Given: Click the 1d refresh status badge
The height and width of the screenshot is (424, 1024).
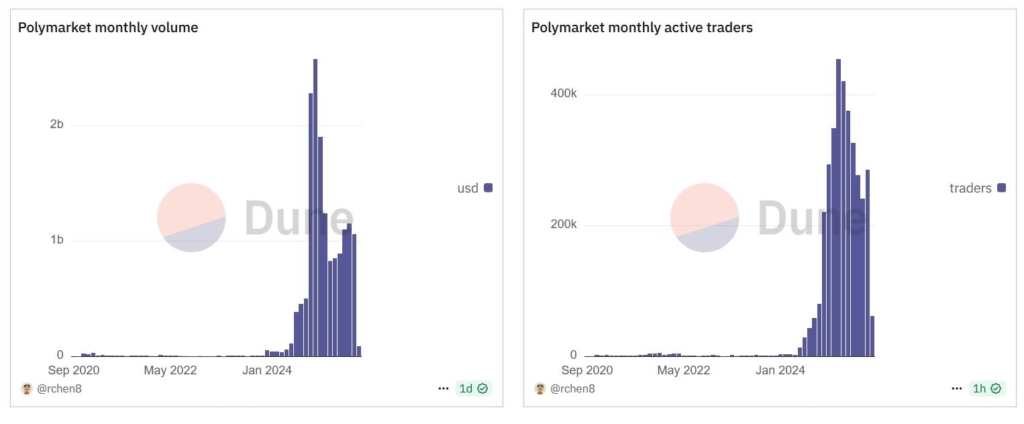Looking at the screenshot, I should pyautogui.click(x=473, y=388).
